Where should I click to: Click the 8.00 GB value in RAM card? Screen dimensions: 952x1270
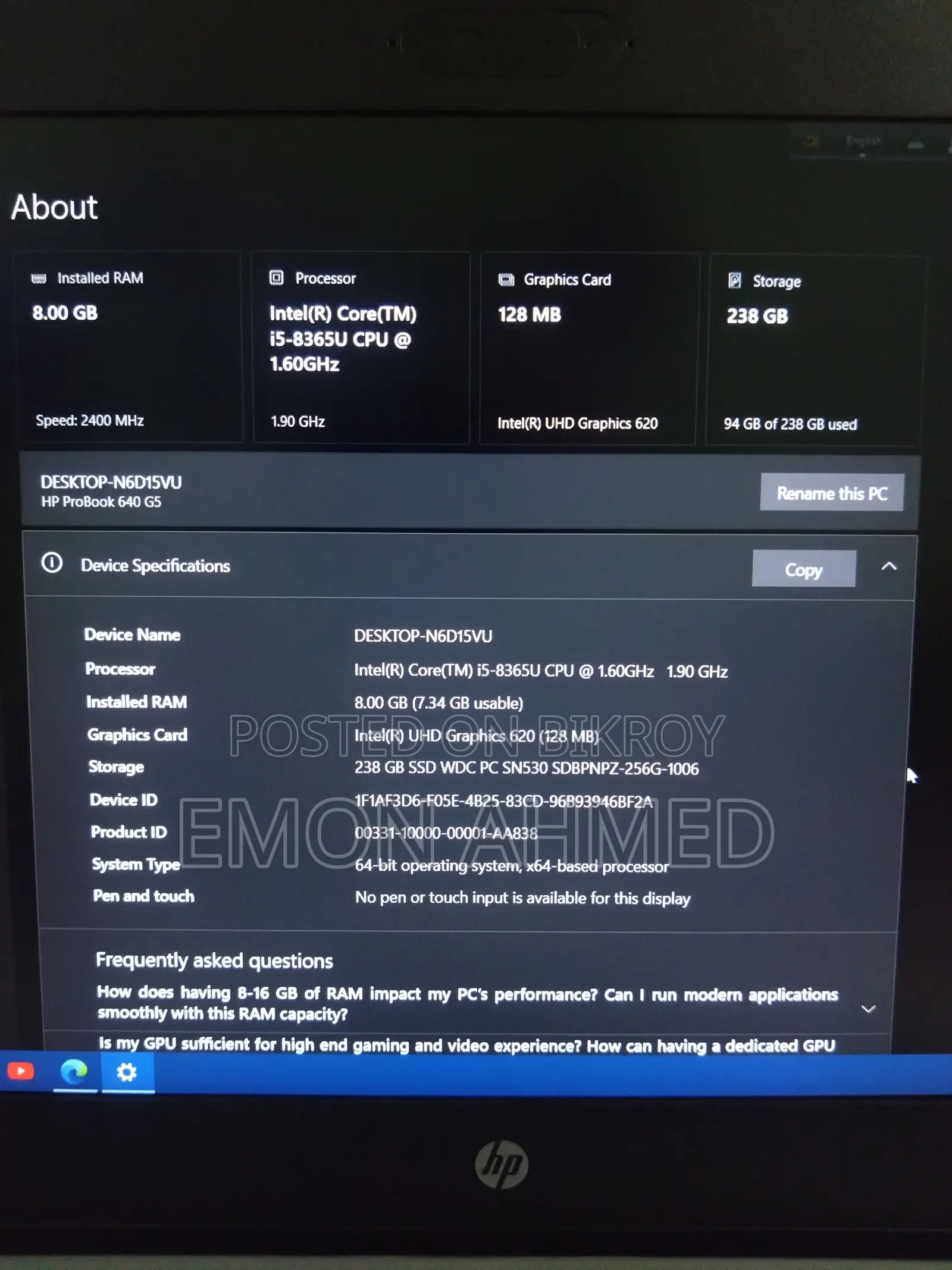pos(65,313)
